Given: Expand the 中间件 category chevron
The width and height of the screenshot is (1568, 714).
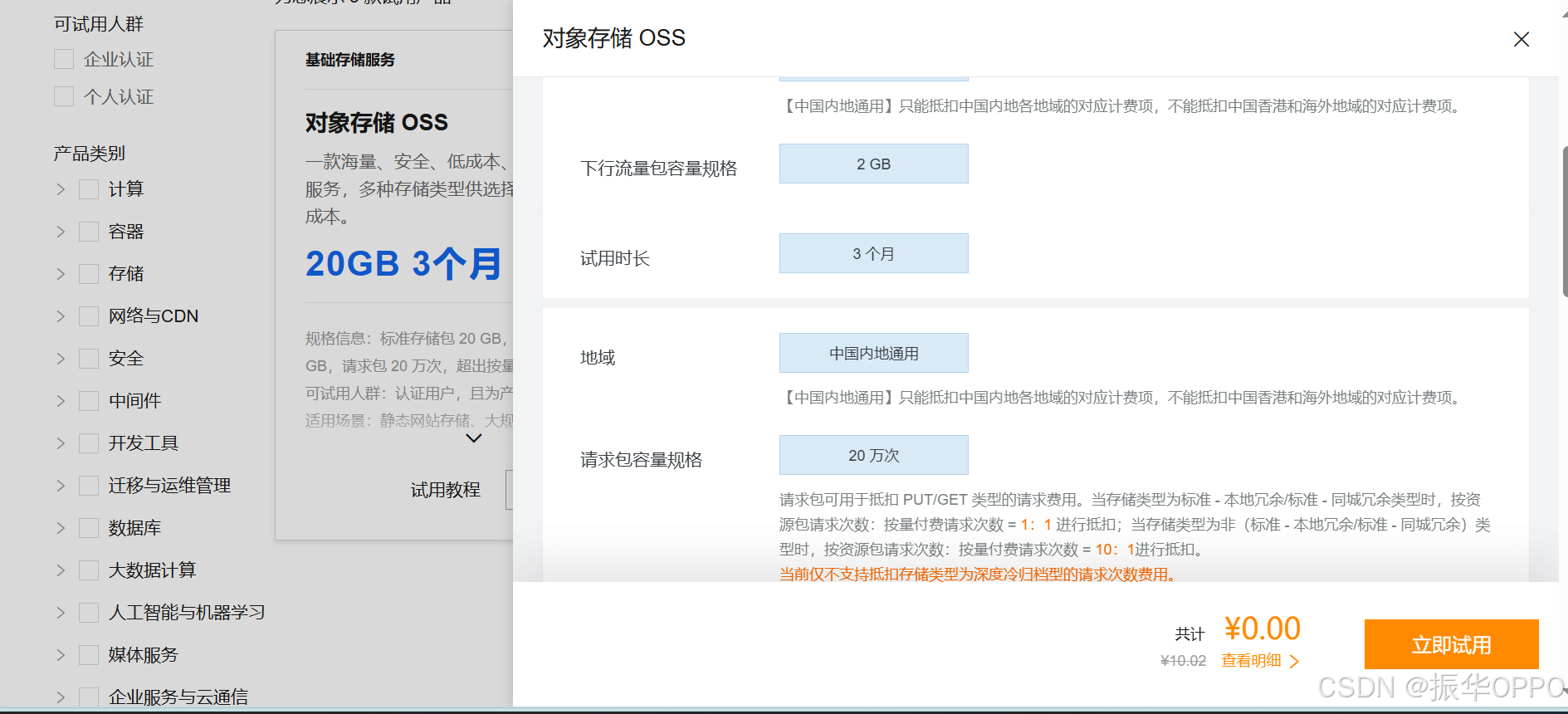Looking at the screenshot, I should [x=61, y=401].
